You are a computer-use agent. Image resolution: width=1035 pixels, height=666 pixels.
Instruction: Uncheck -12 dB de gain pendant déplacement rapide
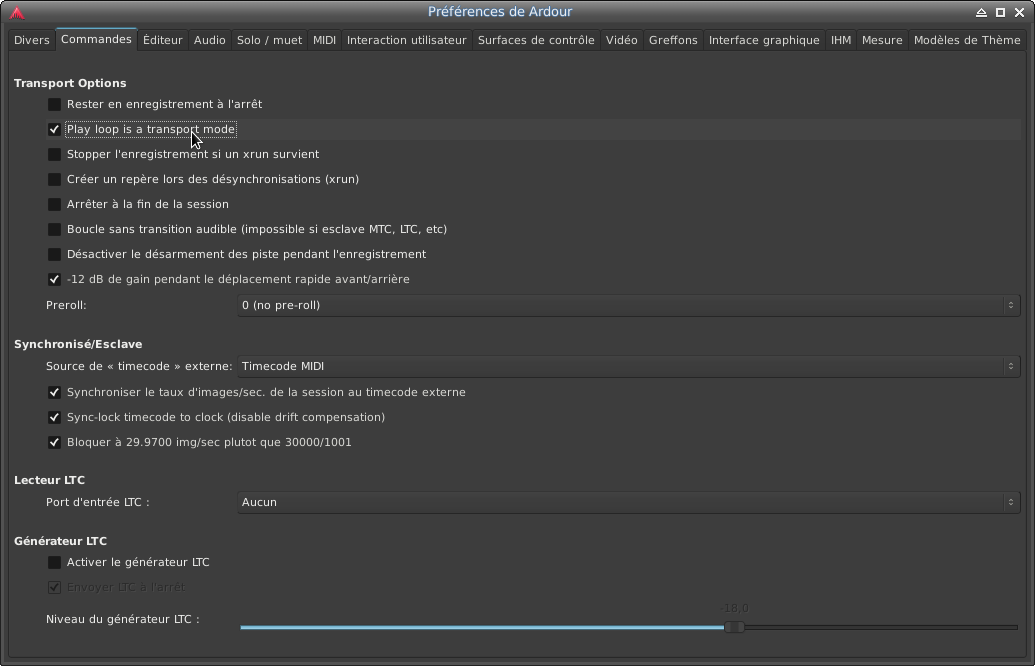pos(54,280)
